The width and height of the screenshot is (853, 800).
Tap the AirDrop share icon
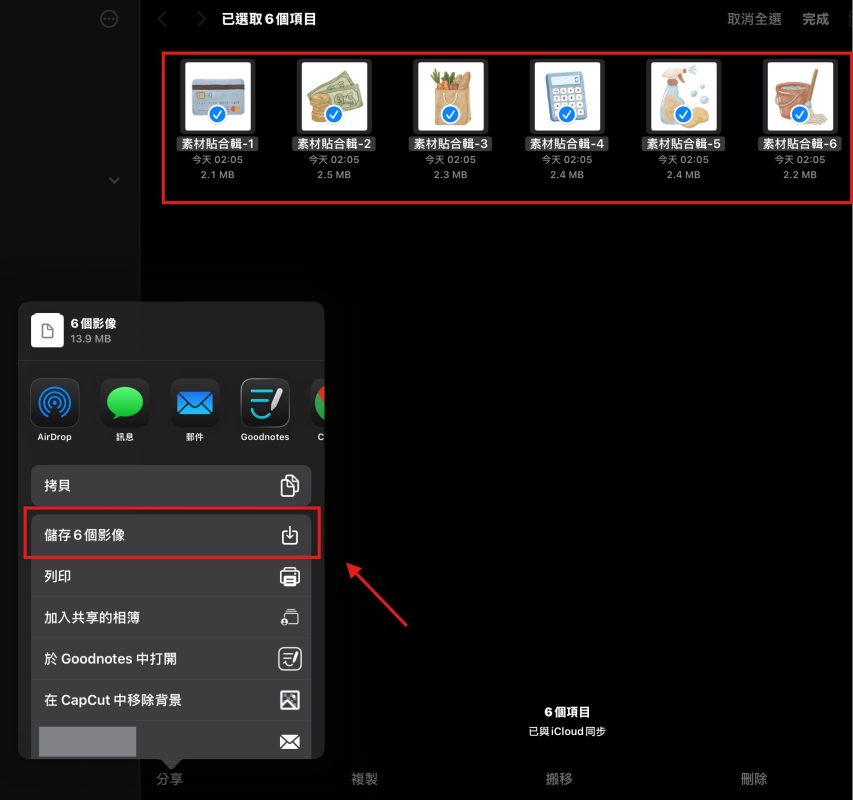pyautogui.click(x=55, y=403)
